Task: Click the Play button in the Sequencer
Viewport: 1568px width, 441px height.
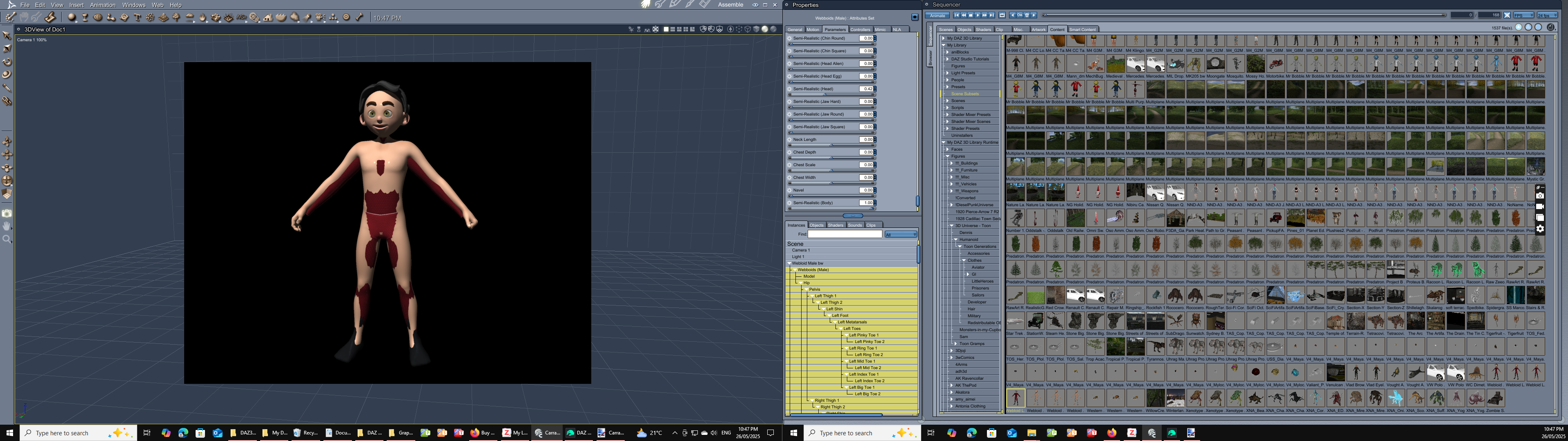Action: (x=978, y=15)
